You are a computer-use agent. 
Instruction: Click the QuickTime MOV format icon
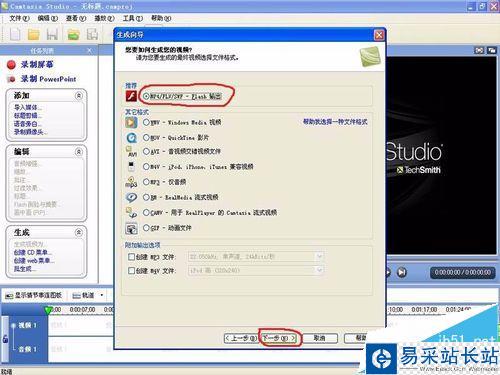(131, 138)
